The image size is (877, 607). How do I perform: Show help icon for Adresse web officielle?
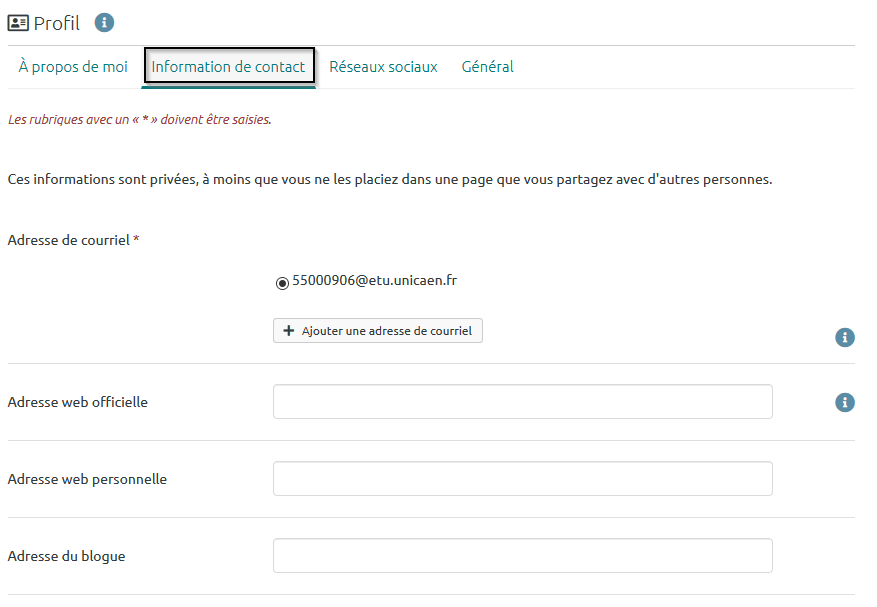point(845,402)
